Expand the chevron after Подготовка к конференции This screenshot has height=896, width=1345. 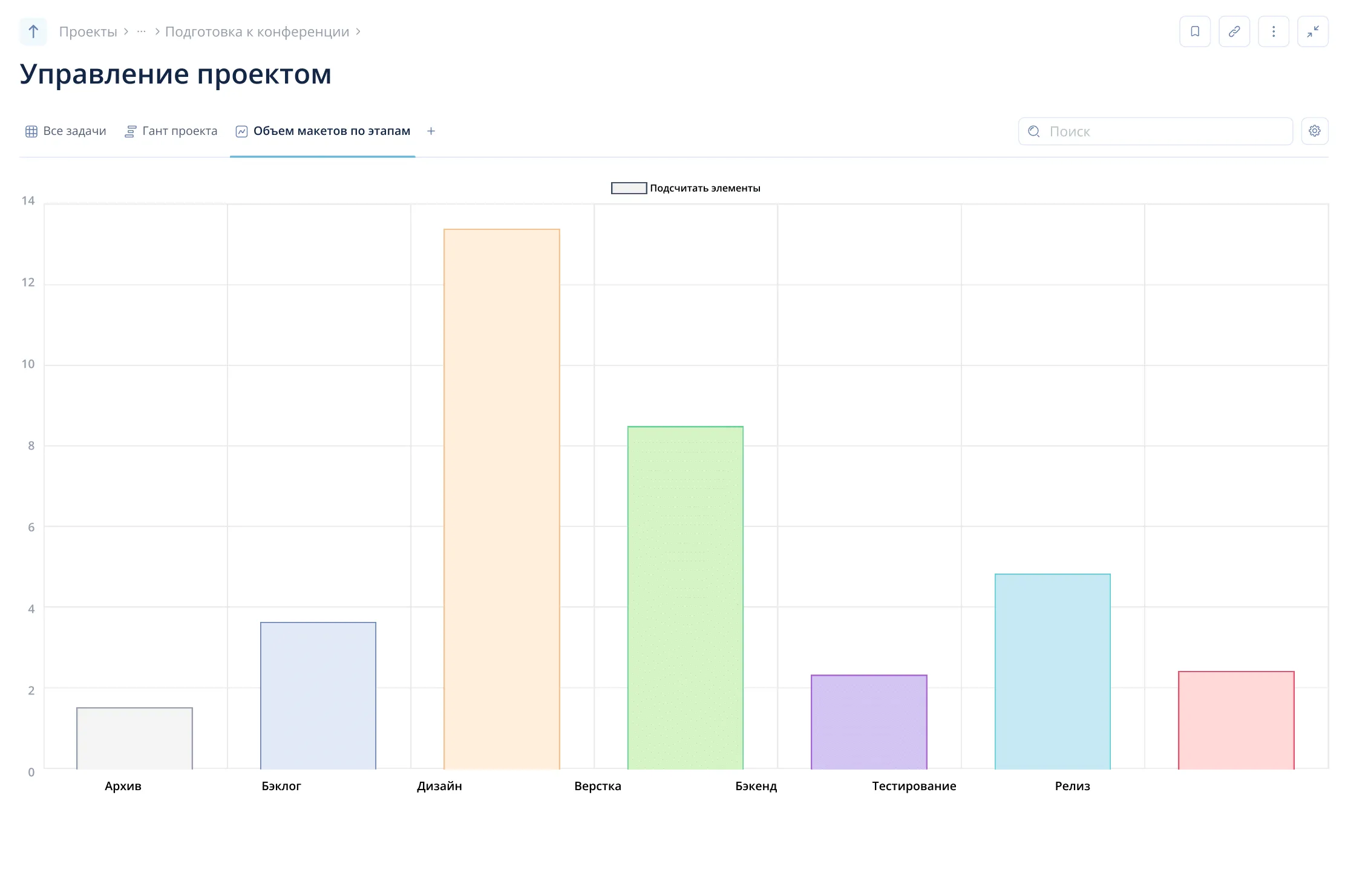358,31
